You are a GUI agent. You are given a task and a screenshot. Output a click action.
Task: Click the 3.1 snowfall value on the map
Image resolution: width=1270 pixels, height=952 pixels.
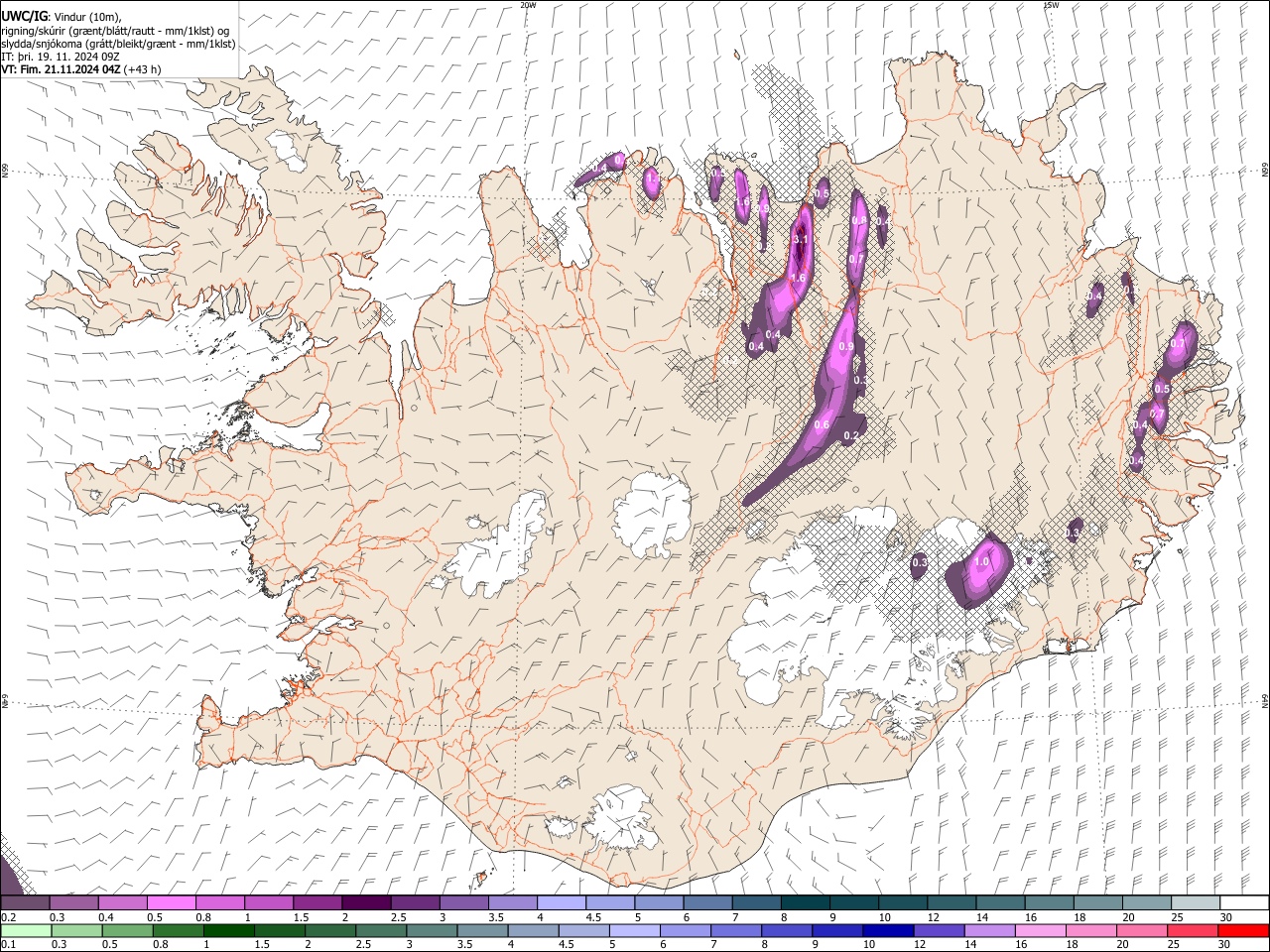pos(803,240)
